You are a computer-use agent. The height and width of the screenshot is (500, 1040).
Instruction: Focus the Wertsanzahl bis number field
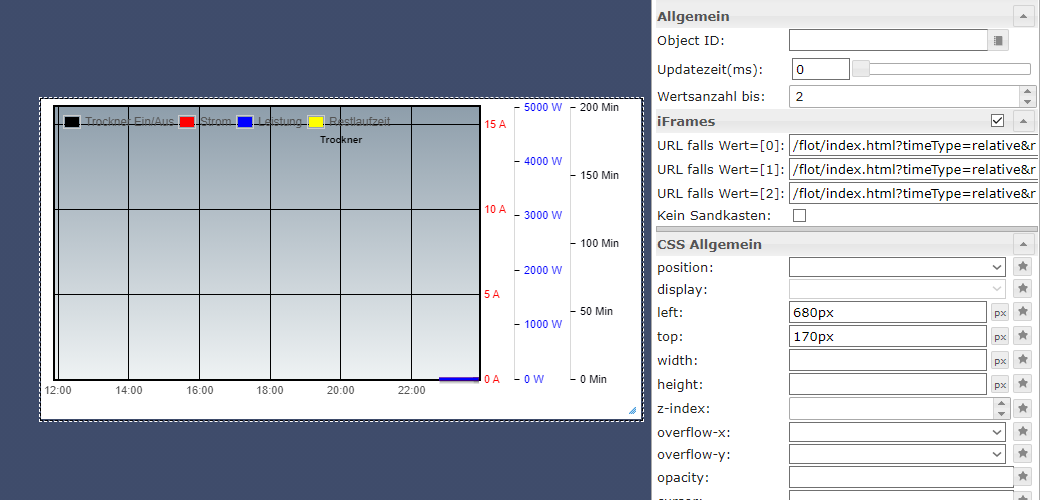pyautogui.click(x=905, y=96)
